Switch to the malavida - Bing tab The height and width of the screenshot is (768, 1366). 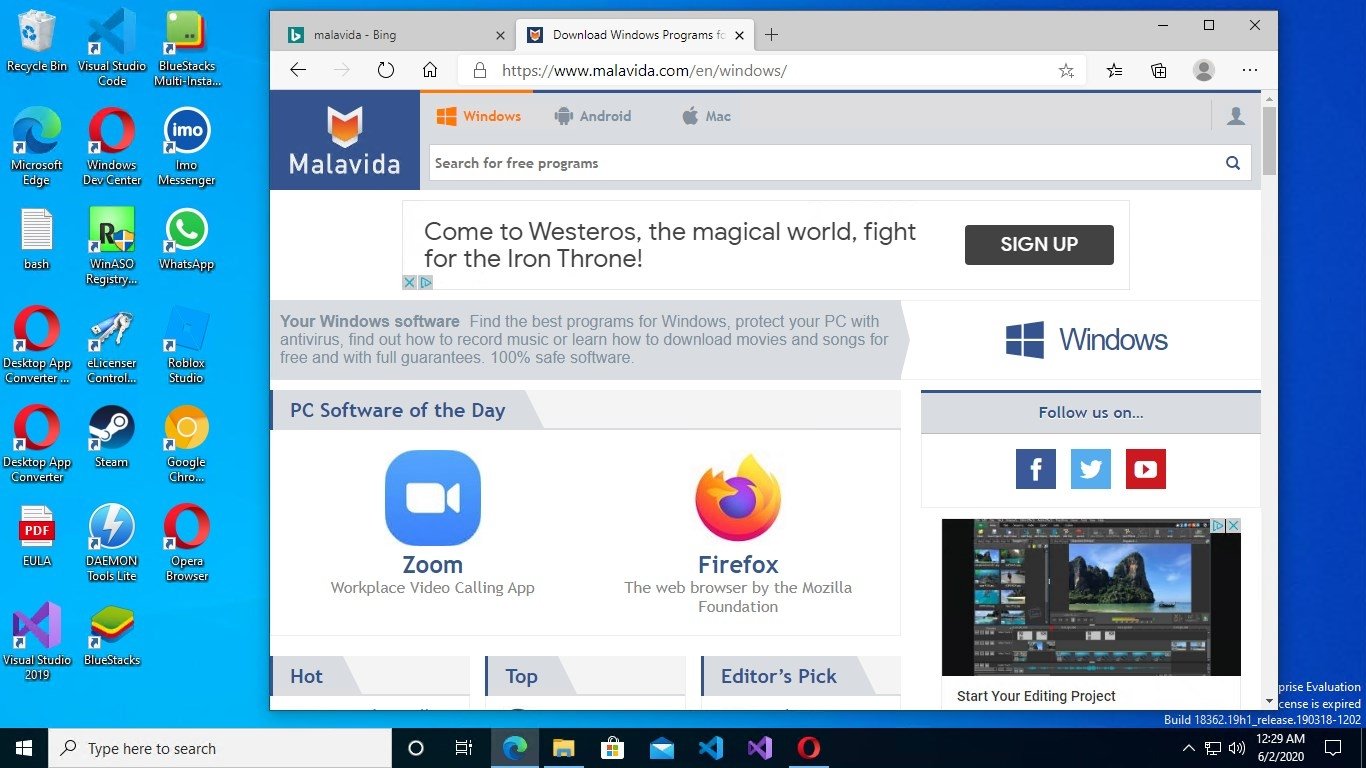click(x=392, y=35)
